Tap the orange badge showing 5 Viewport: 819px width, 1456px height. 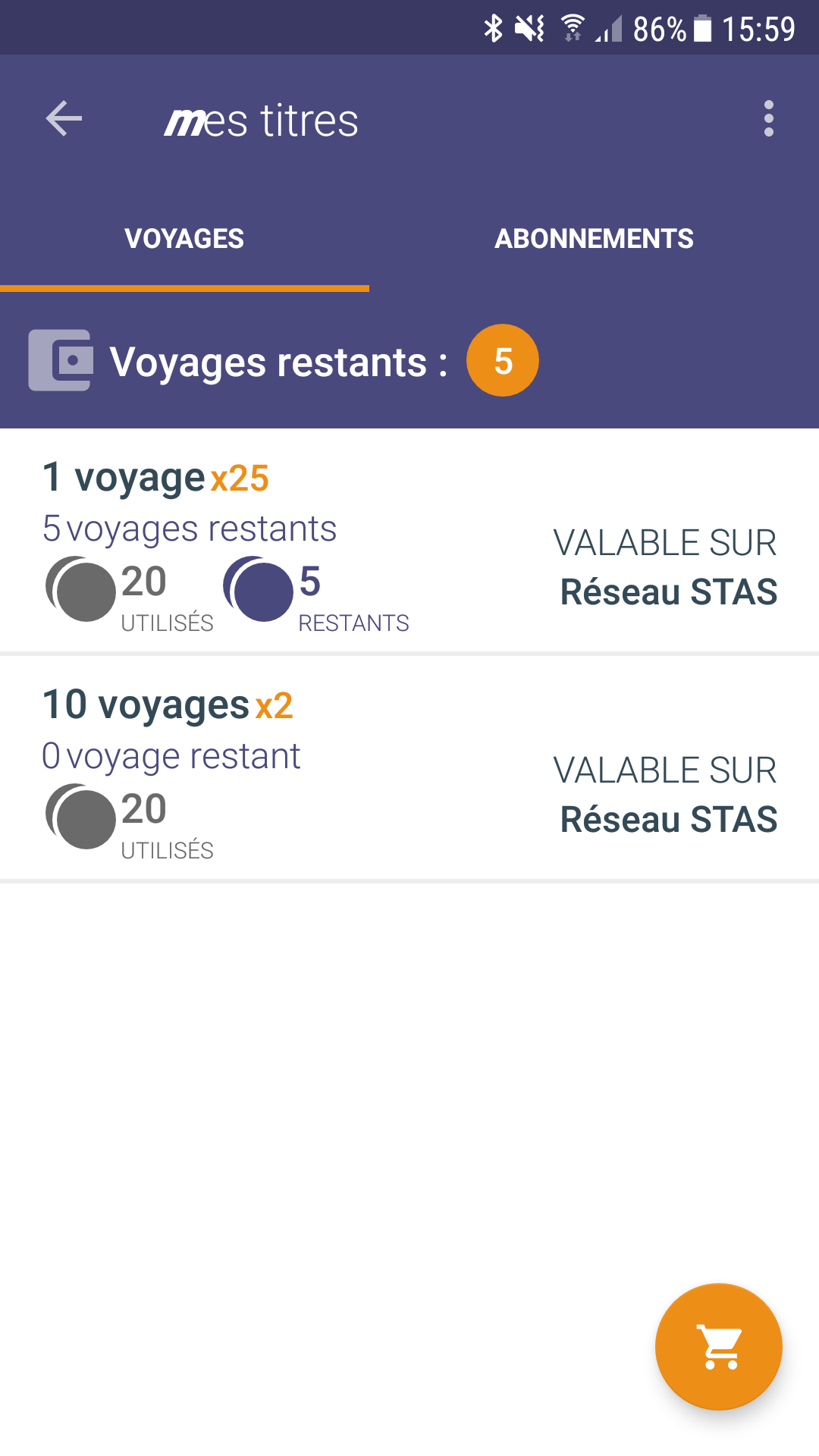tap(503, 360)
